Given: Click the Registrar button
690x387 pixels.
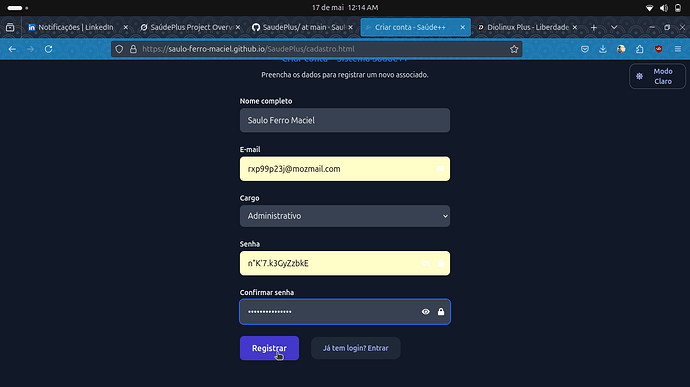Looking at the screenshot, I should pyautogui.click(x=269, y=348).
